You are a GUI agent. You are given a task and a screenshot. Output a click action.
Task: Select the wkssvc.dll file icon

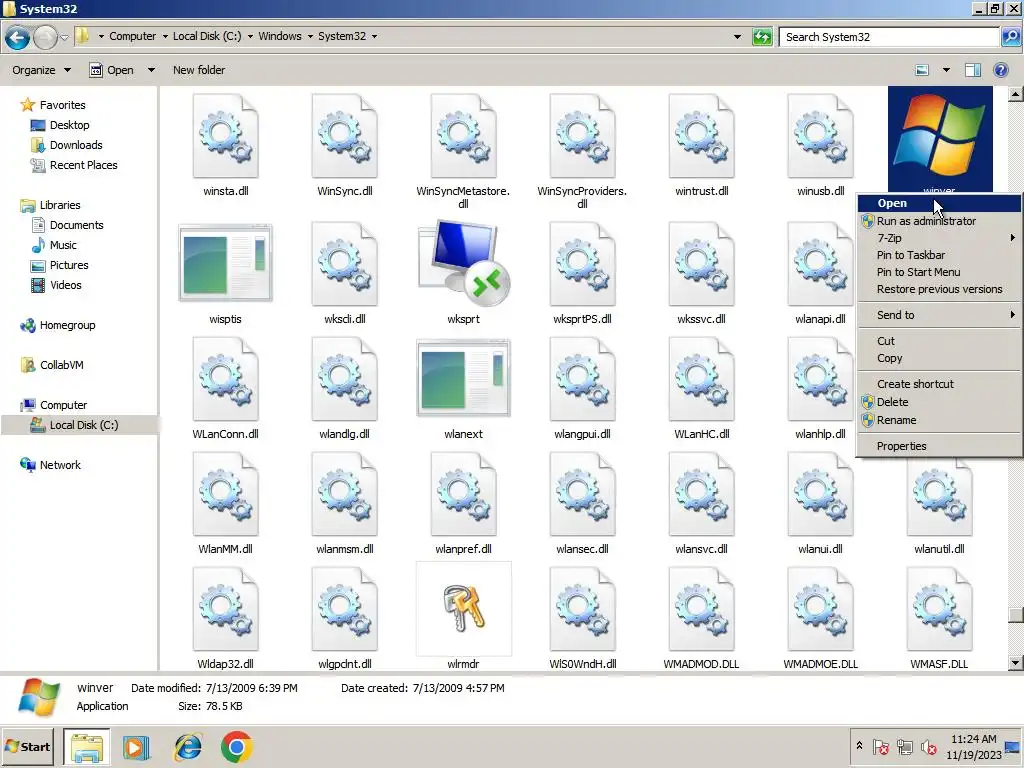point(701,263)
